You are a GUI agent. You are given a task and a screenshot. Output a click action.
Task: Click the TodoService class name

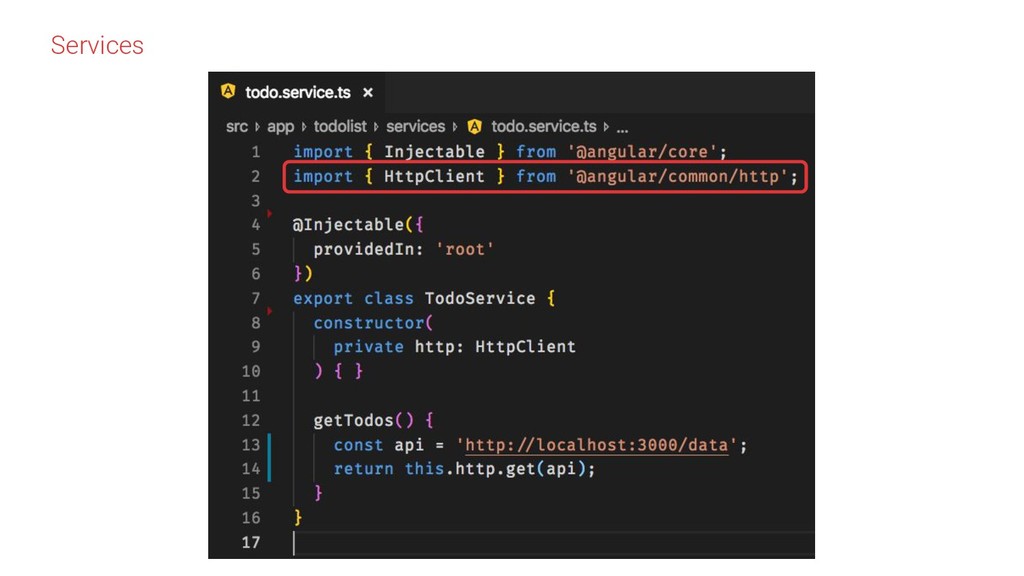480,298
